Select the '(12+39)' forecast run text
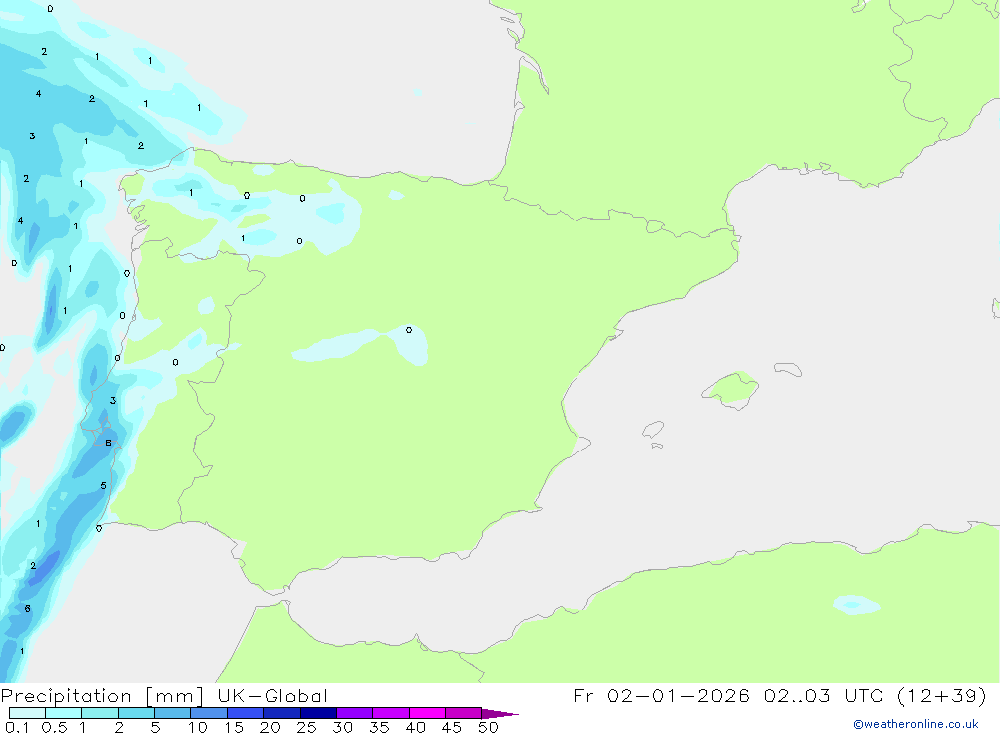 941,696
